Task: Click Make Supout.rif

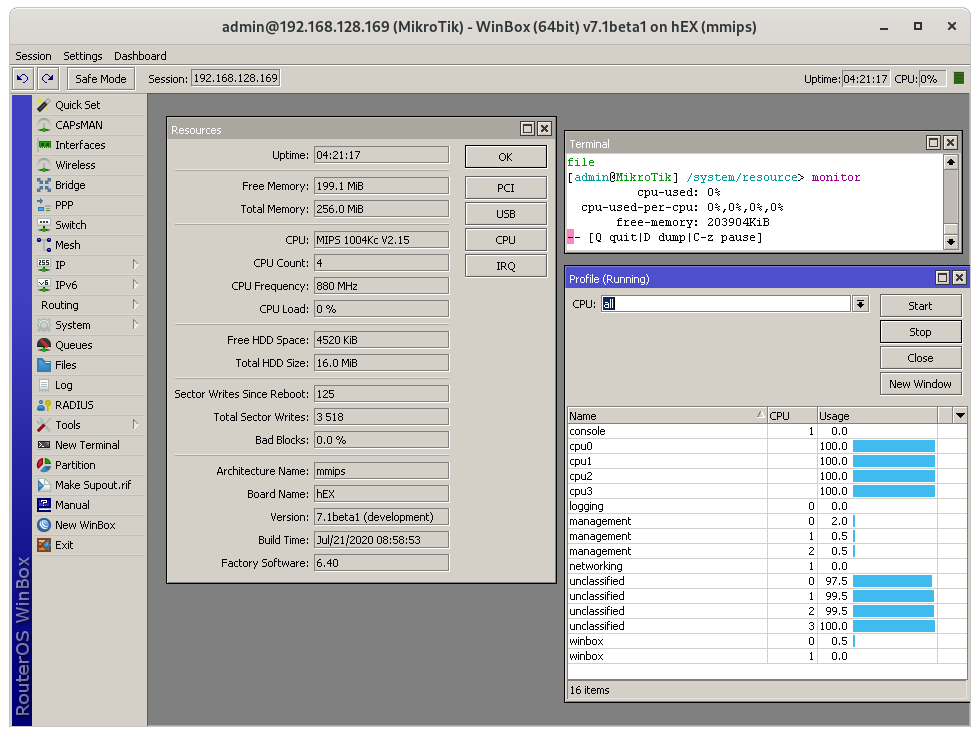Action: (x=90, y=485)
